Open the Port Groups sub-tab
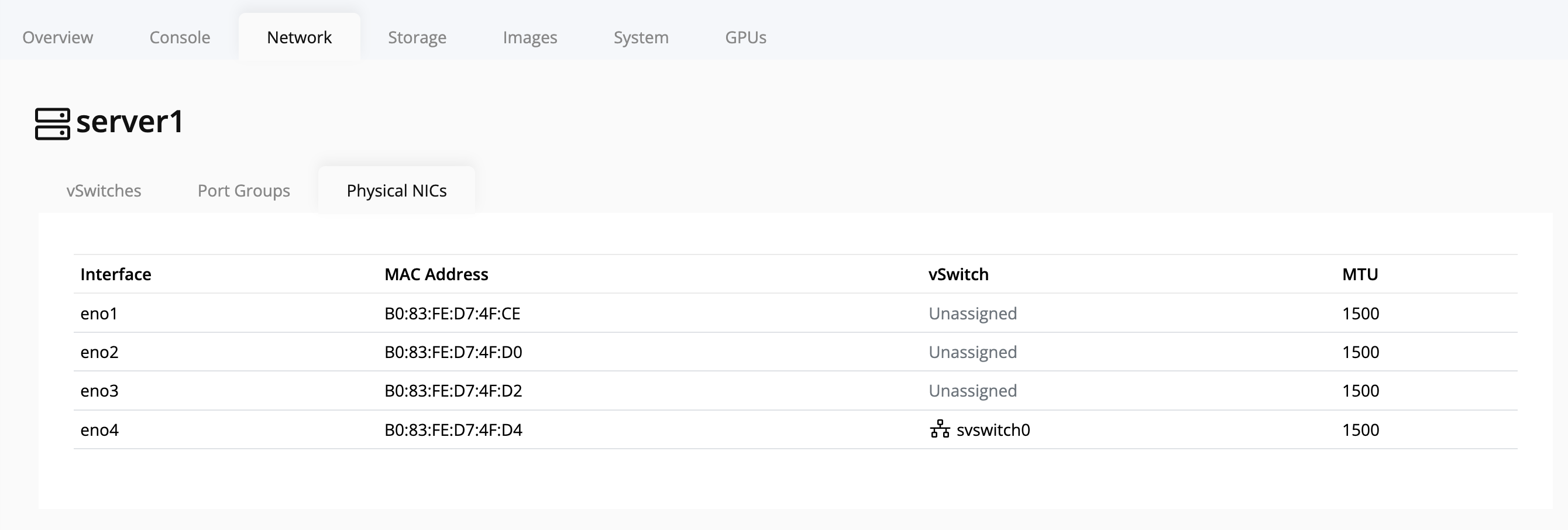This screenshot has height=530, width=1568. pos(243,191)
